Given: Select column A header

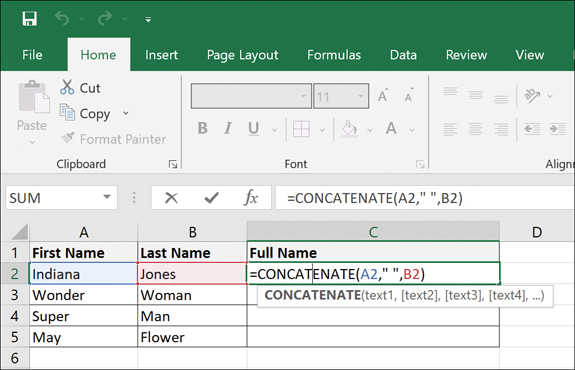Looking at the screenshot, I should (84, 232).
